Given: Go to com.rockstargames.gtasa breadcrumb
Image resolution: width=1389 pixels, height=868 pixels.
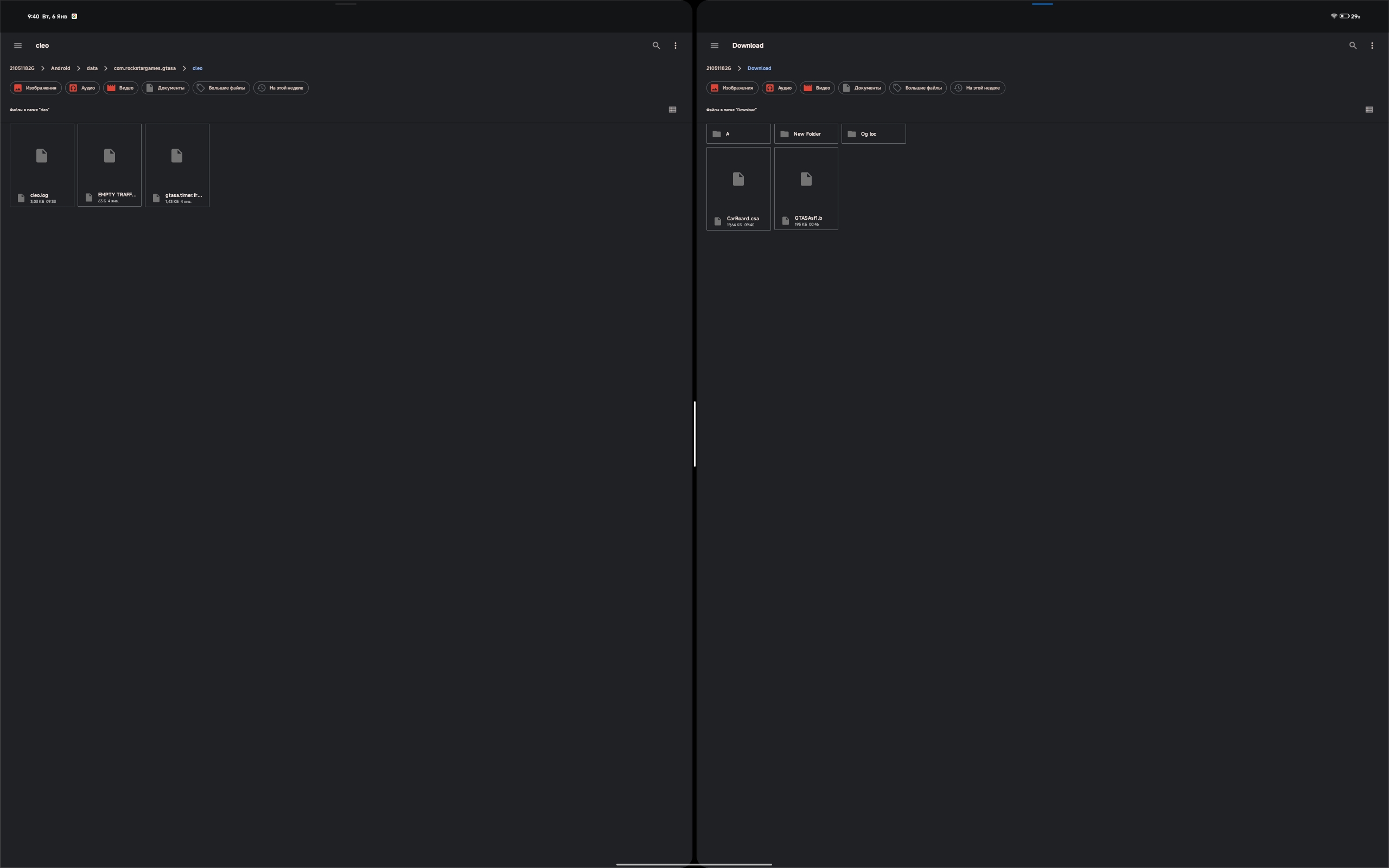Looking at the screenshot, I should pyautogui.click(x=145, y=68).
